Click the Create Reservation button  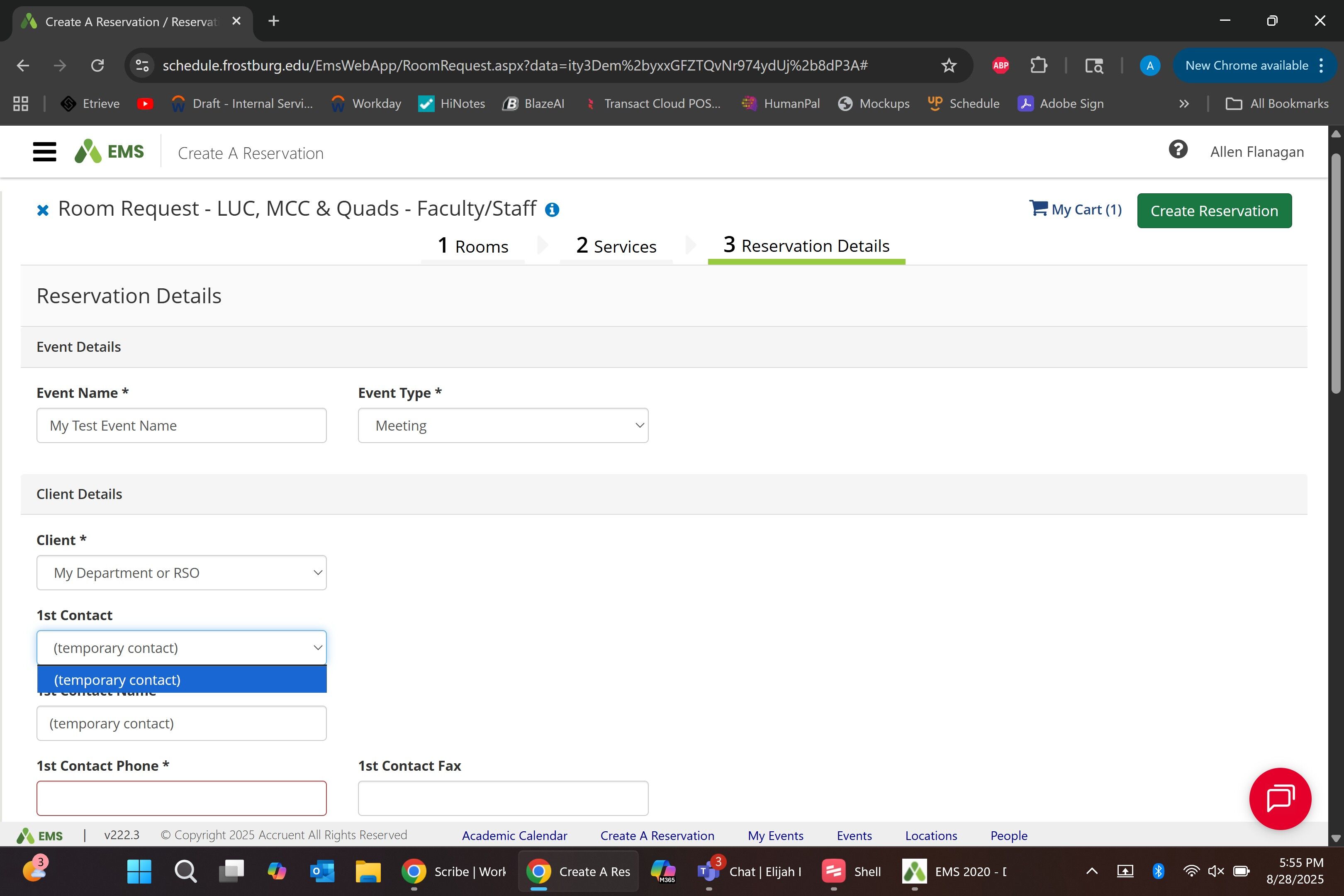[x=1214, y=211]
